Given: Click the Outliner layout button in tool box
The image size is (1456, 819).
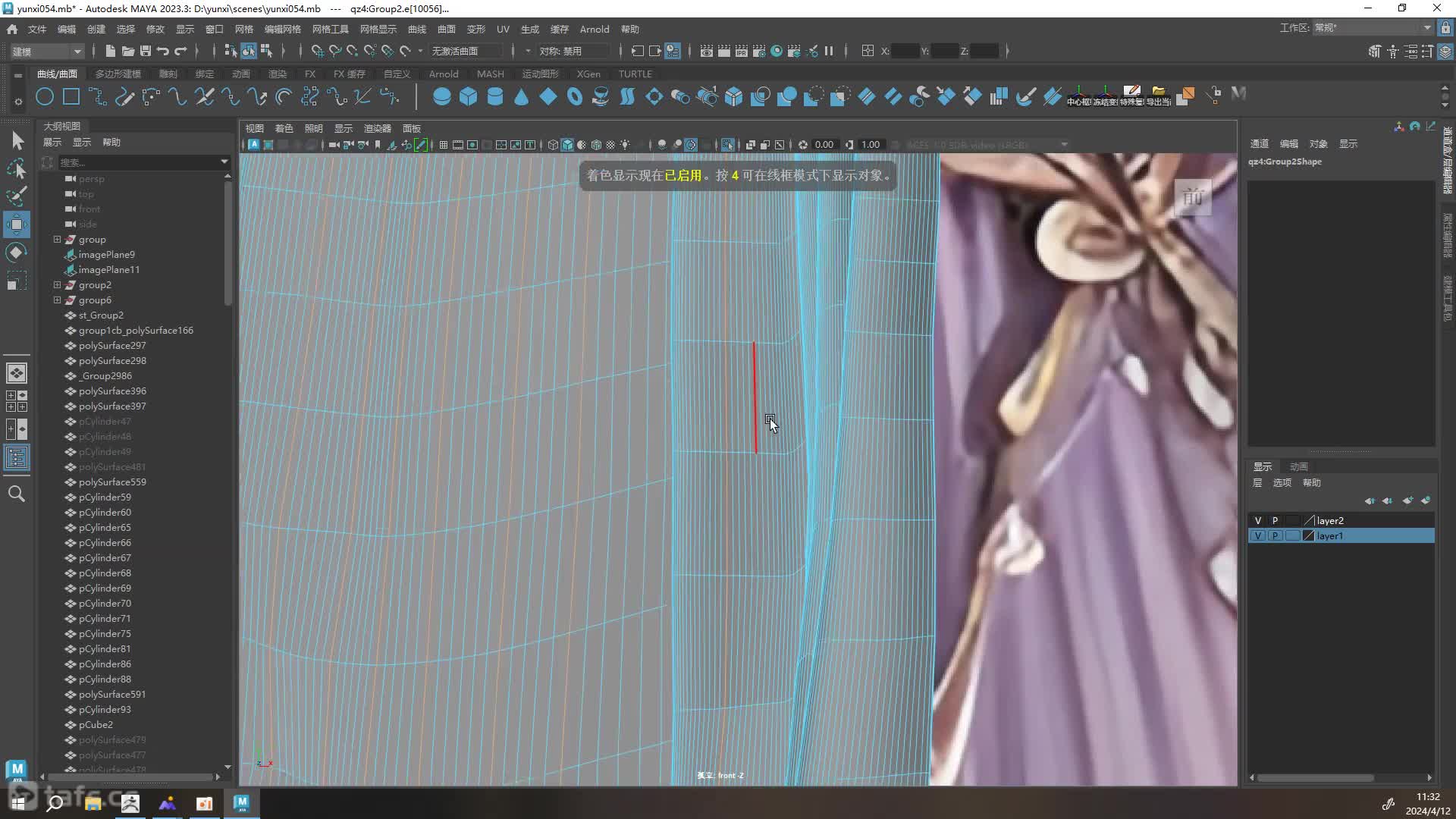Looking at the screenshot, I should 17,457.
